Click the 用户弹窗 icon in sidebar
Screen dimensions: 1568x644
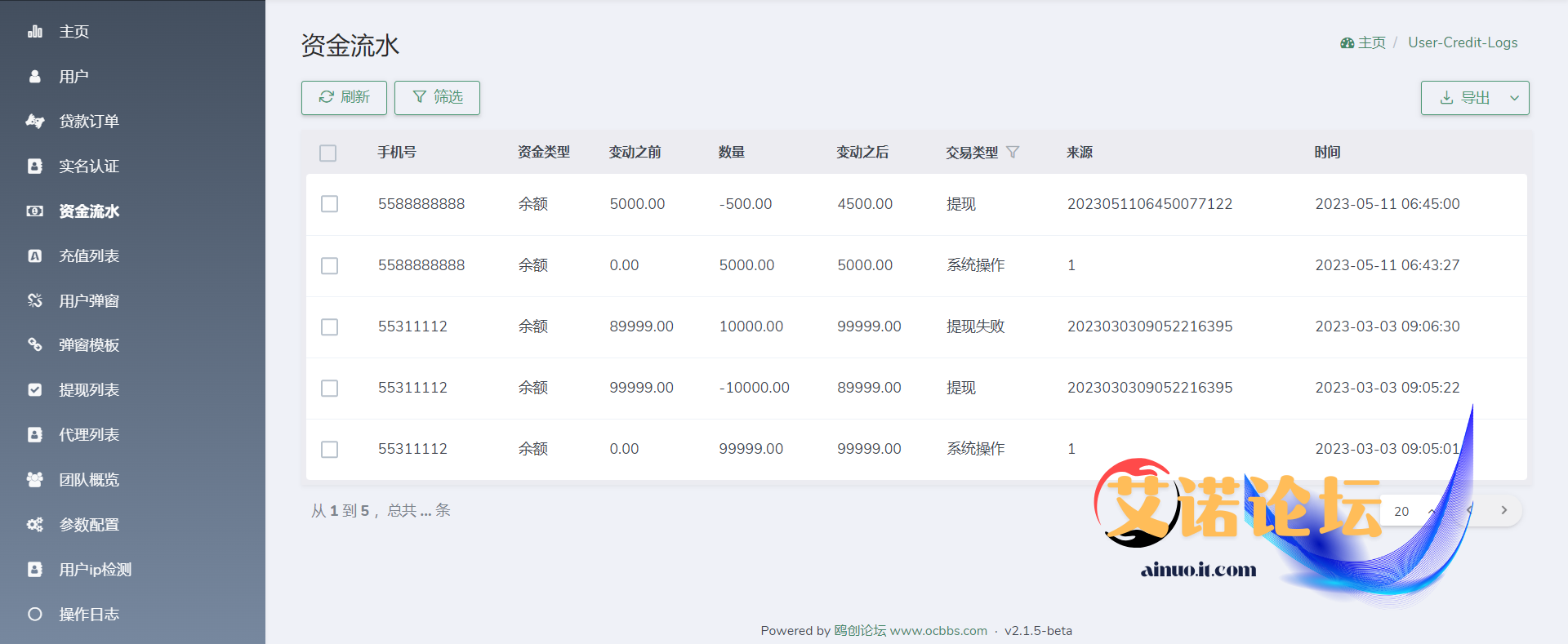point(35,301)
